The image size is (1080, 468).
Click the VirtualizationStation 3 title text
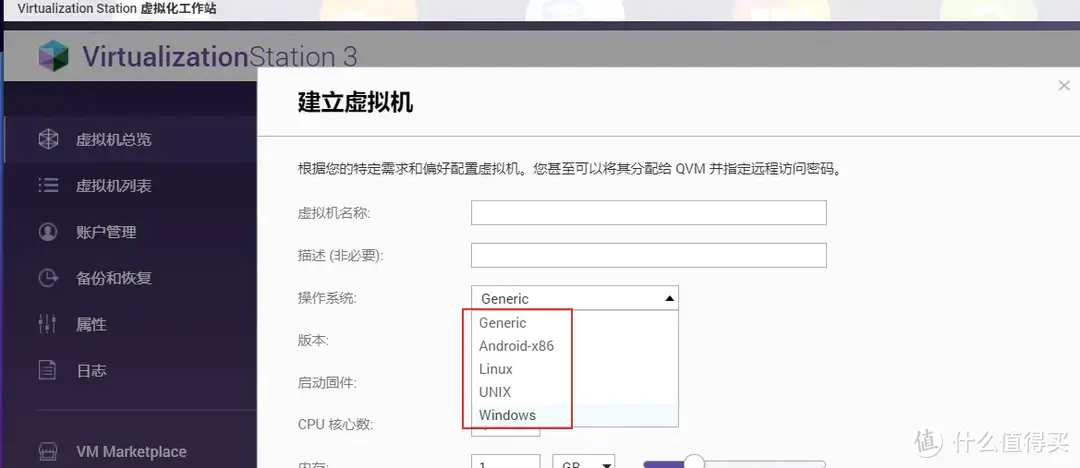click(220, 56)
